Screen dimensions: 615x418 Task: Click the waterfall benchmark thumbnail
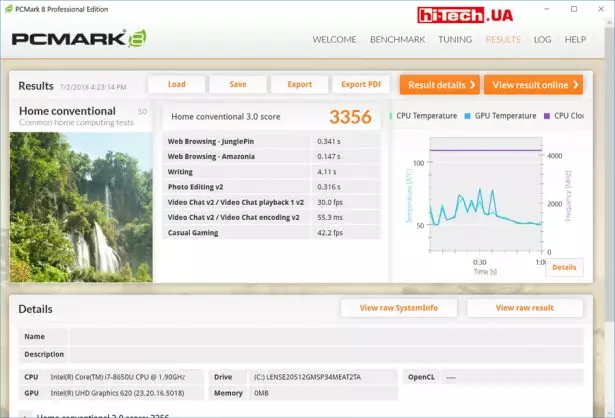81,206
